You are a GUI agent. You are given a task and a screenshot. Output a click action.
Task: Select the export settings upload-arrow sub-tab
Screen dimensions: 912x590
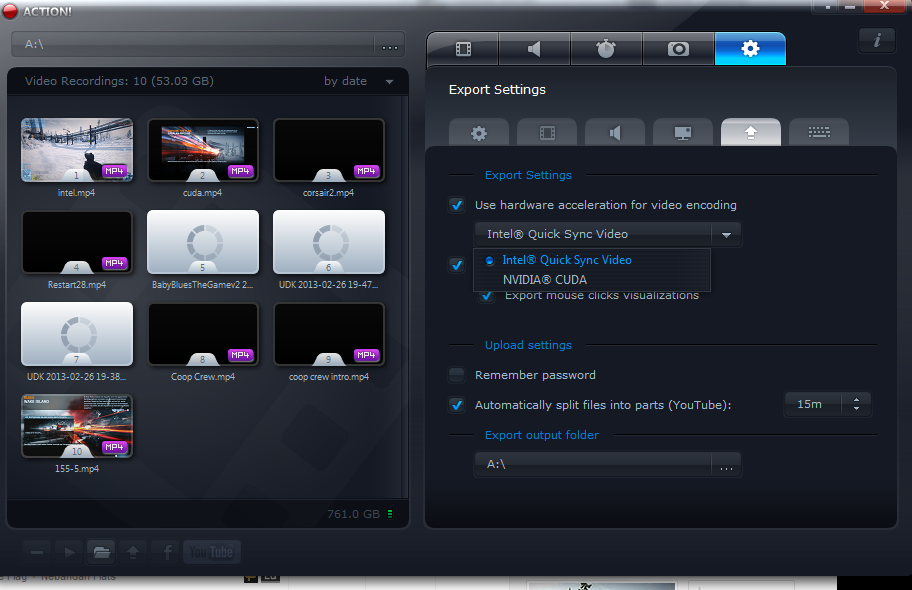point(751,133)
